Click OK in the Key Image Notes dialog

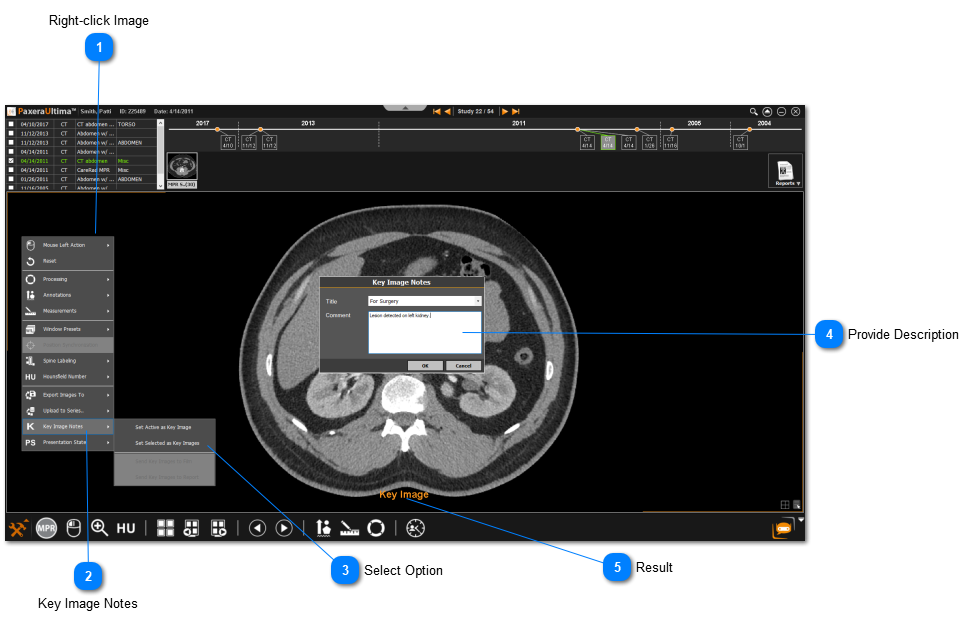424,365
